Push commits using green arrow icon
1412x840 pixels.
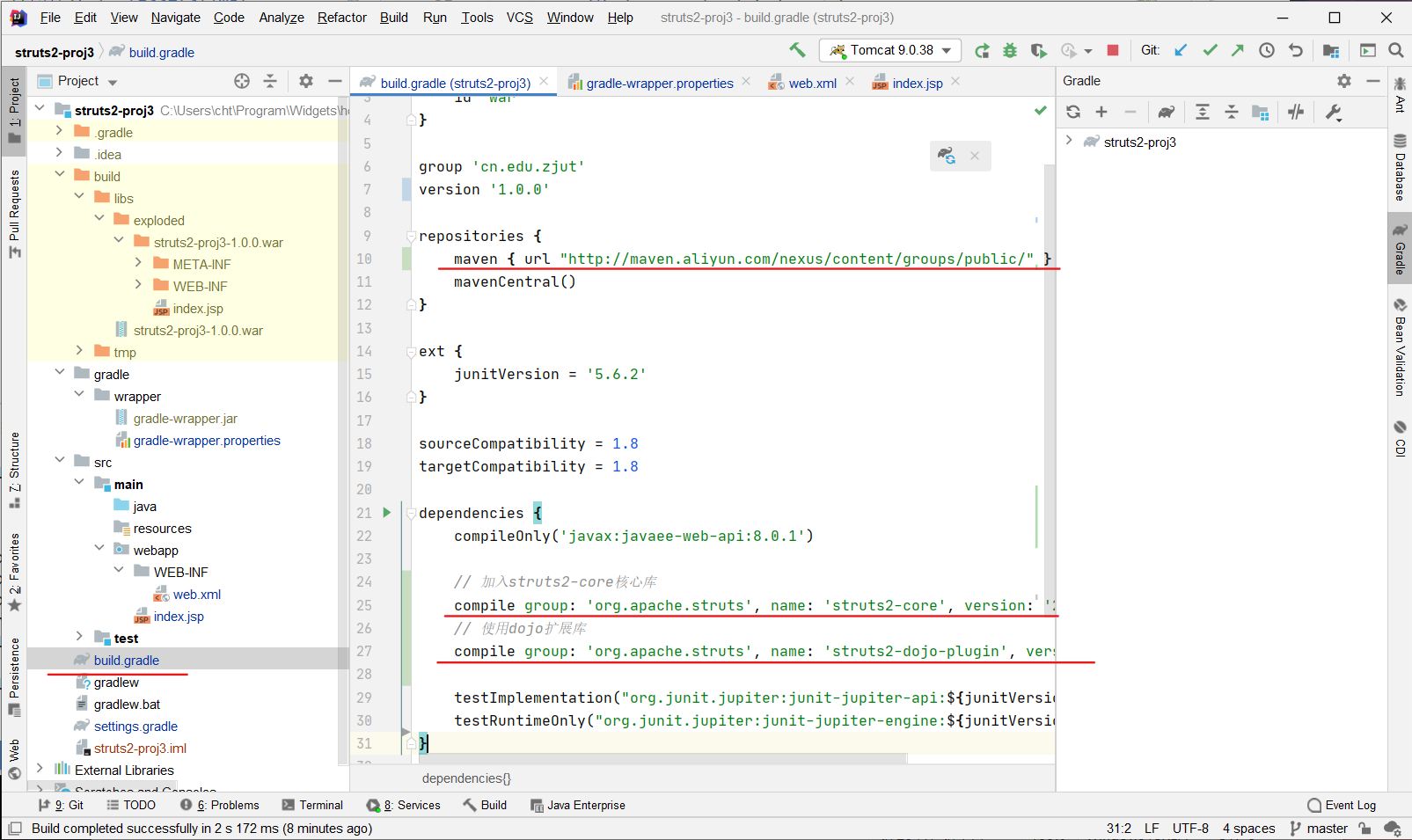coord(1238,50)
